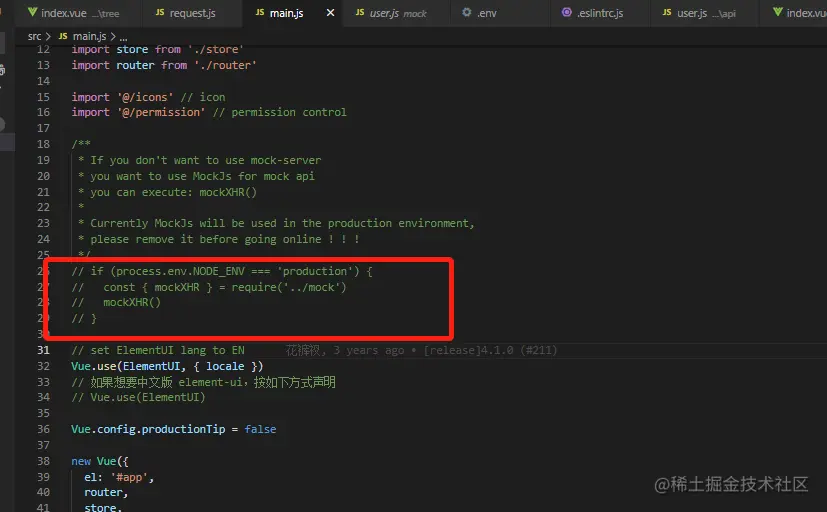Click the src breadcrumb segment
The image size is (827, 512).
[x=34, y=36]
